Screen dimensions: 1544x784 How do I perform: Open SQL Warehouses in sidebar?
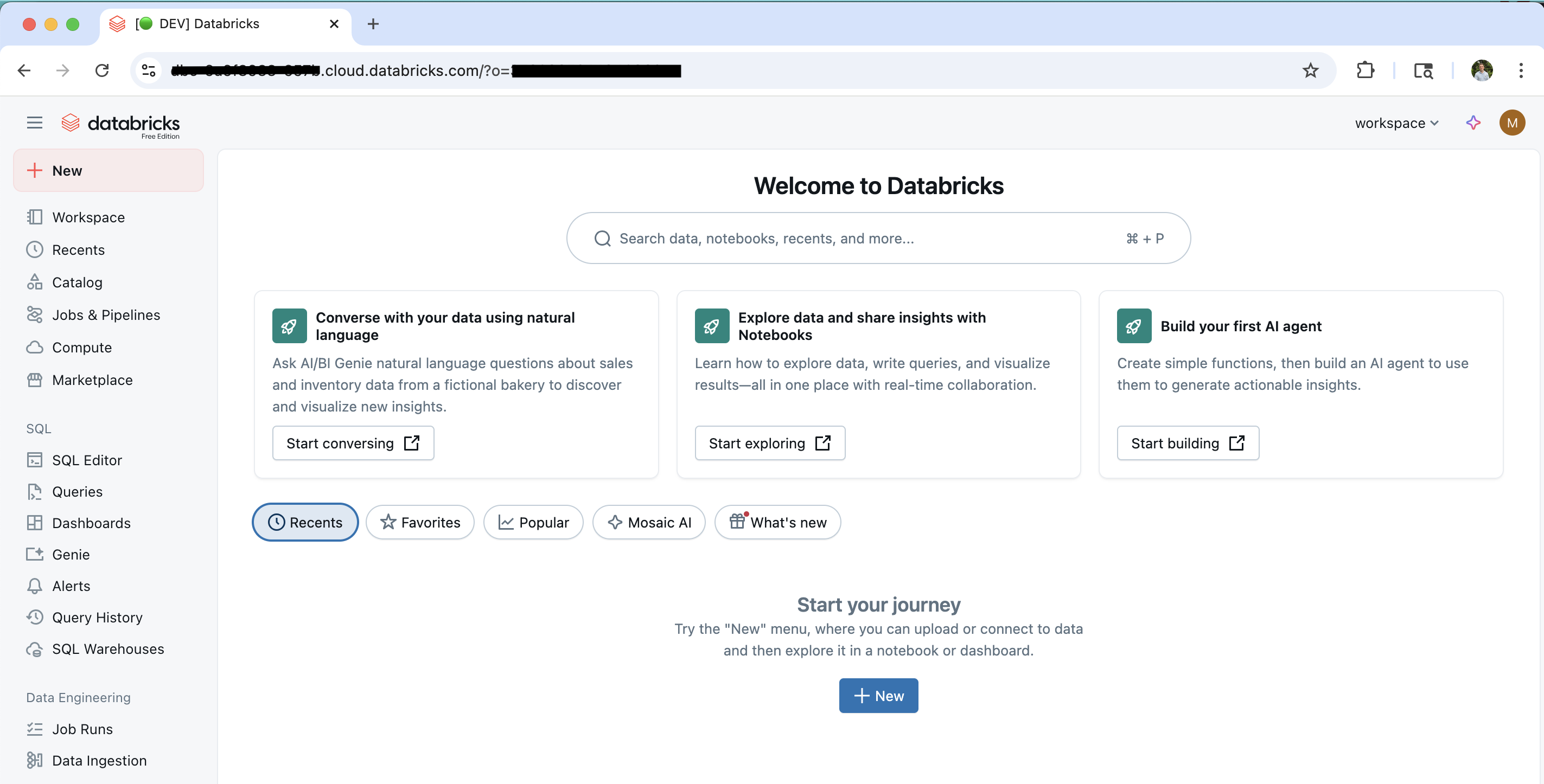(x=109, y=648)
